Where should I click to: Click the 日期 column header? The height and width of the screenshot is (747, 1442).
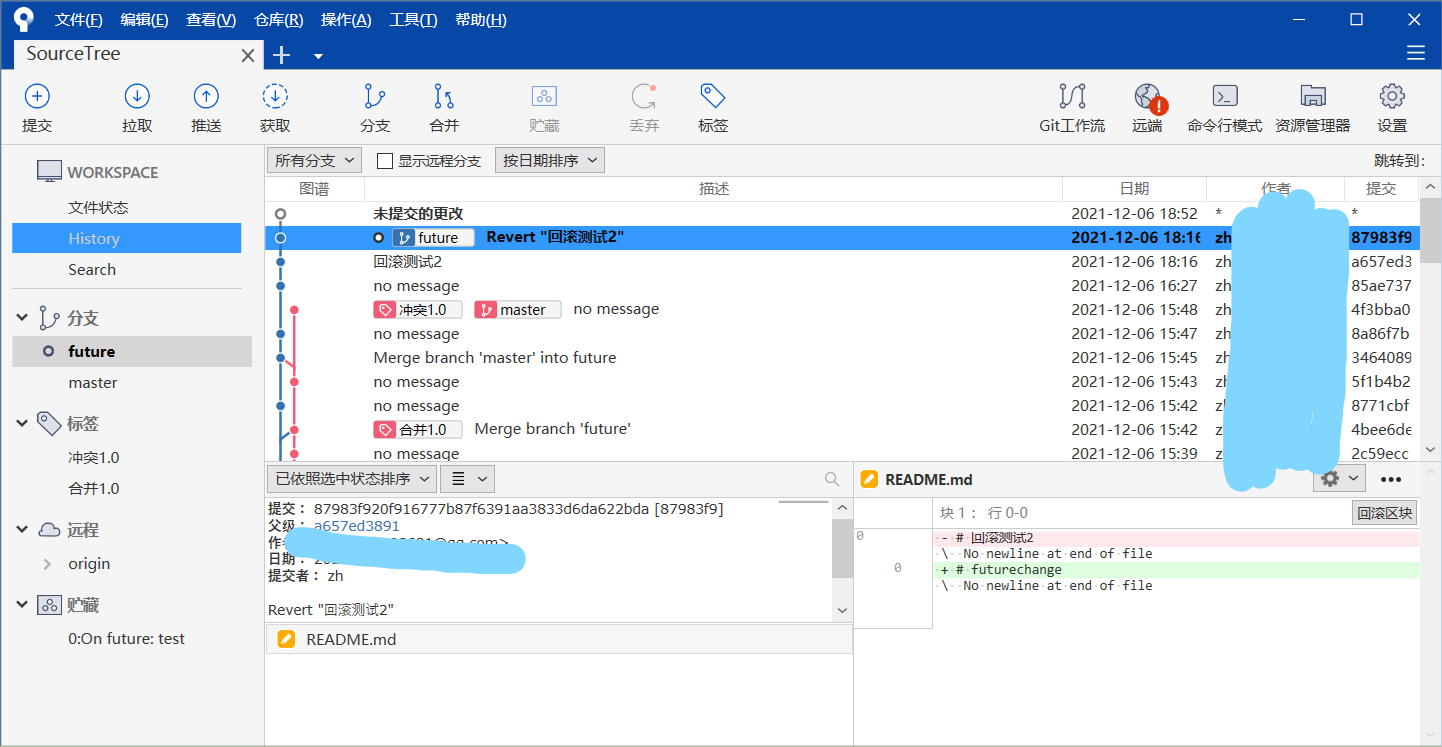pos(1135,189)
